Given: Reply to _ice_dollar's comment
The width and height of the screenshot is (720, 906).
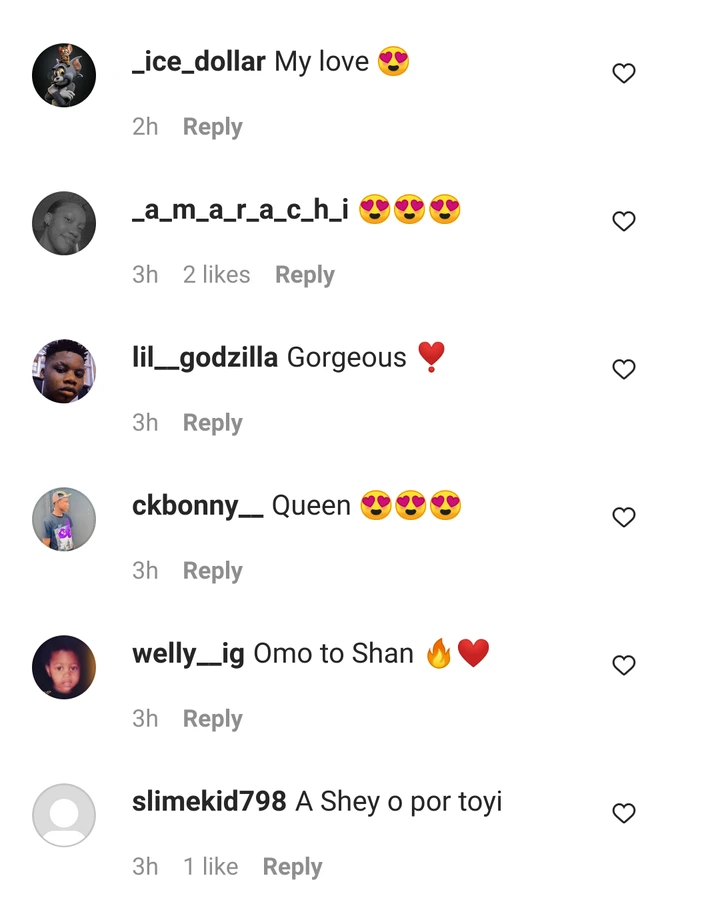Looking at the screenshot, I should pyautogui.click(x=213, y=127).
